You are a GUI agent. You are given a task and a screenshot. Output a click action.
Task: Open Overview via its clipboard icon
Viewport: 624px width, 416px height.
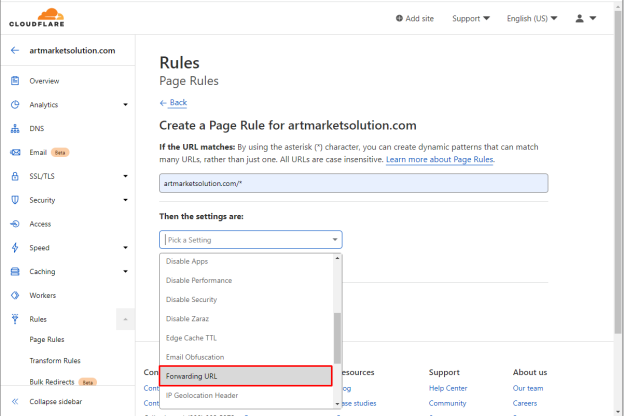15,81
